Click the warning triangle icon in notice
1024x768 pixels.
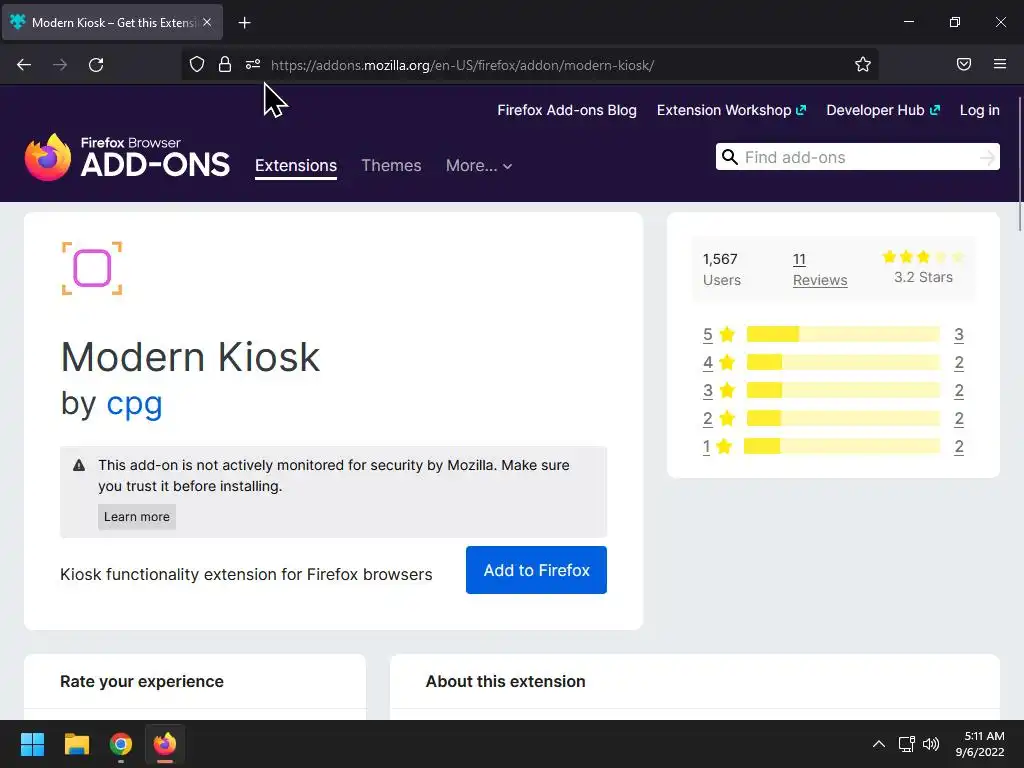click(79, 466)
